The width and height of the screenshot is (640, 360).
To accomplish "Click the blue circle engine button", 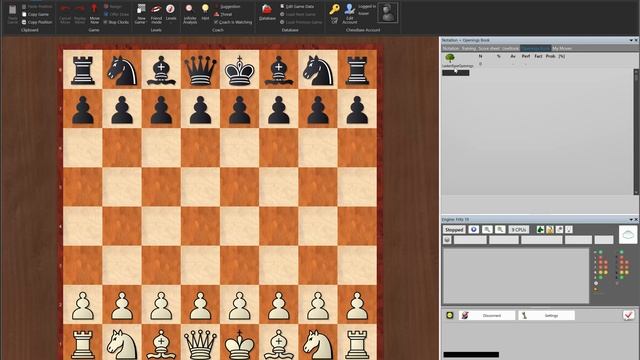I will pyautogui.click(x=473, y=230).
